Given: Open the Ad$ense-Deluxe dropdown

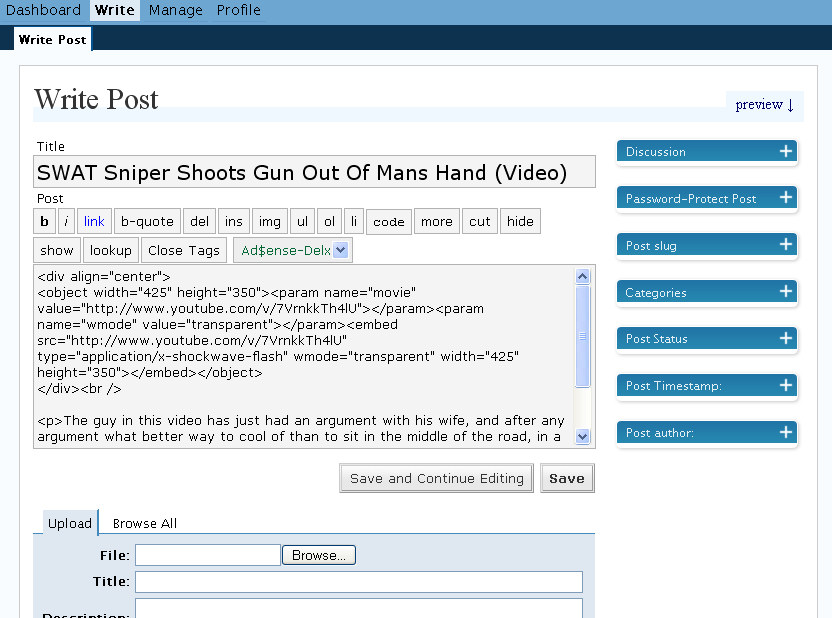Looking at the screenshot, I should [292, 250].
